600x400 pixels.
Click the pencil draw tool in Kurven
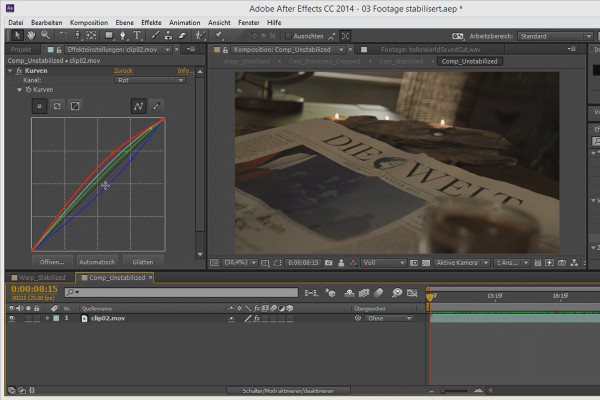pos(156,106)
